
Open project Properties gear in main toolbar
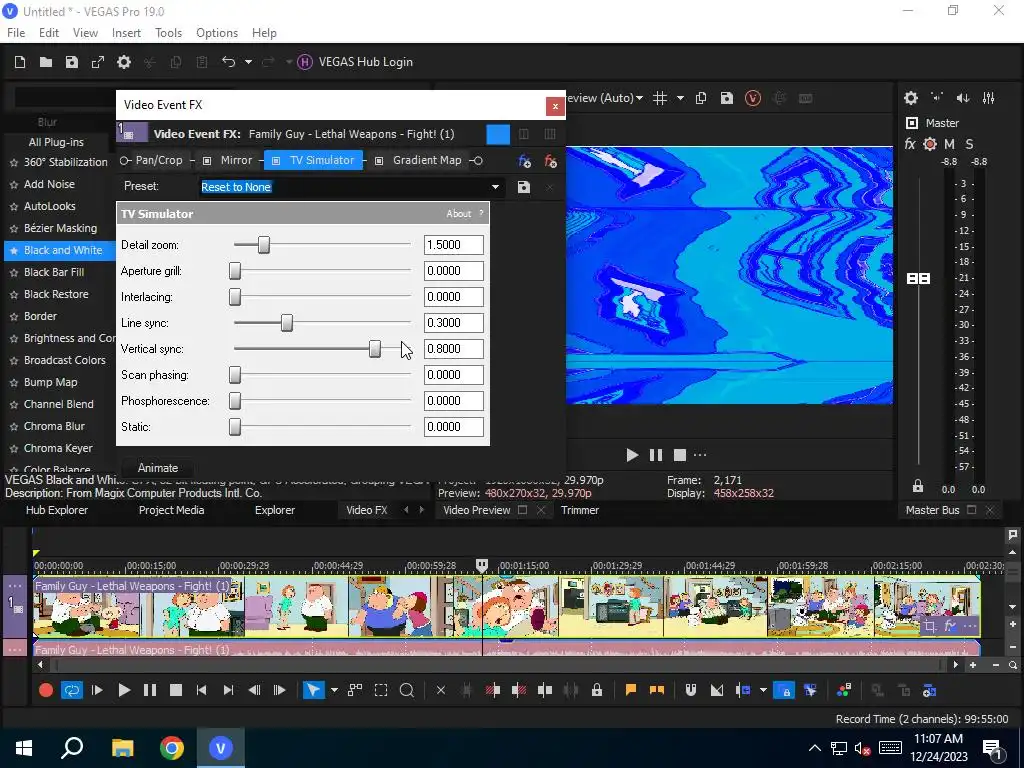(x=124, y=62)
